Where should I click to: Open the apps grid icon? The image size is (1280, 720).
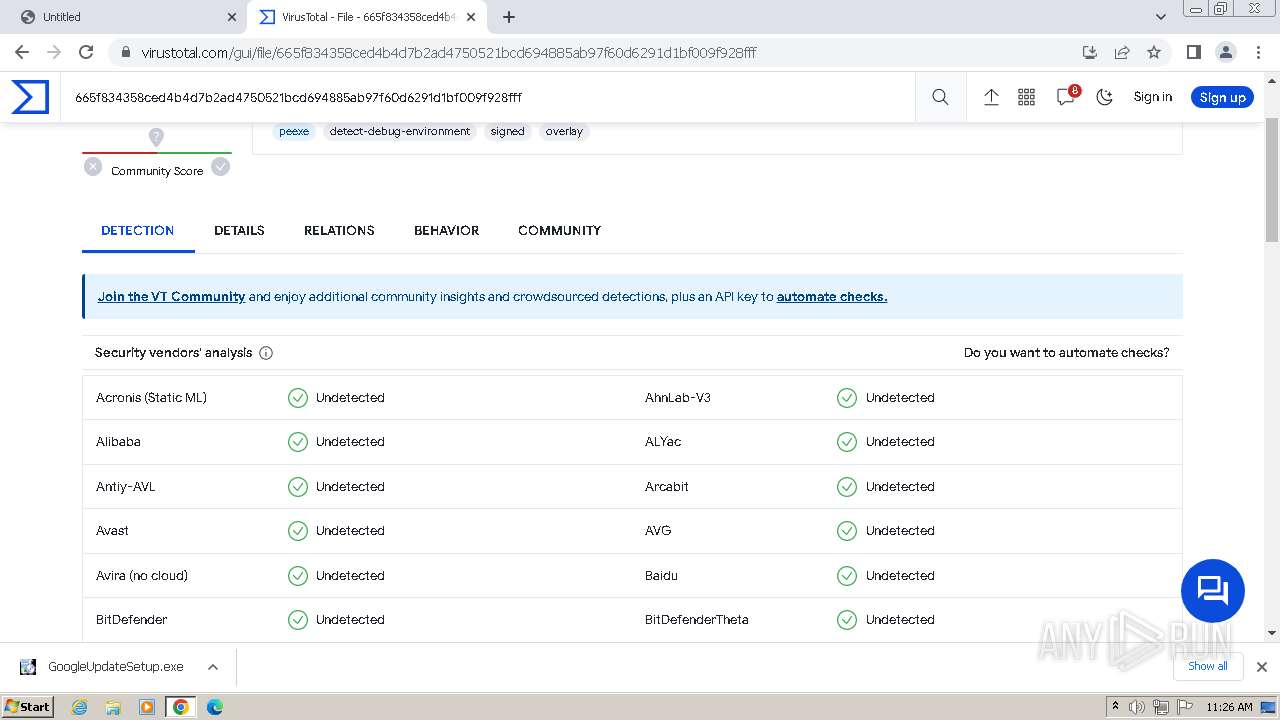[x=1026, y=97]
